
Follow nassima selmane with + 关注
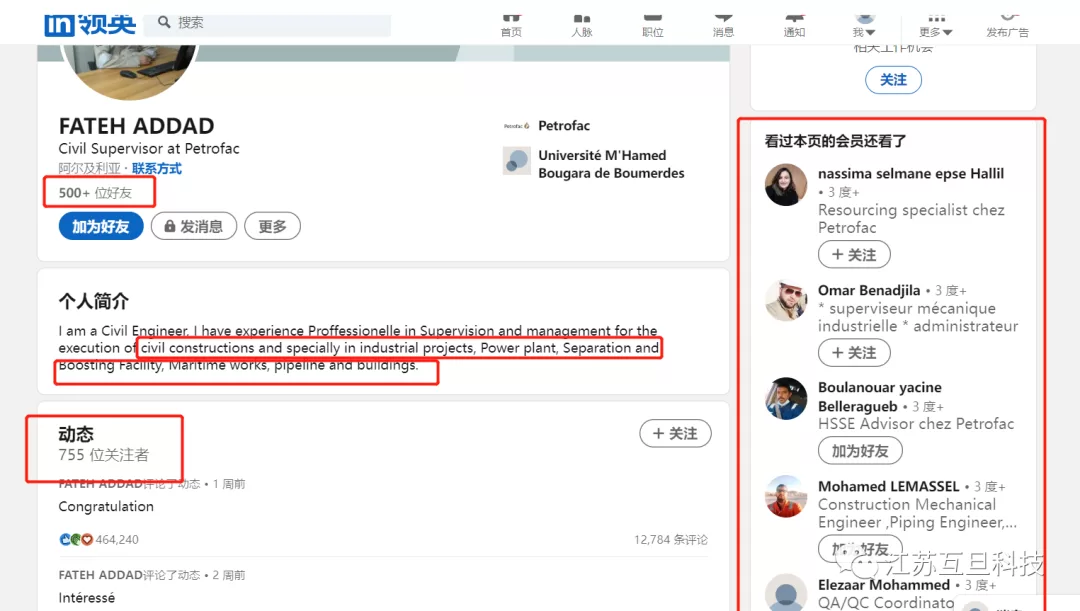click(854, 255)
